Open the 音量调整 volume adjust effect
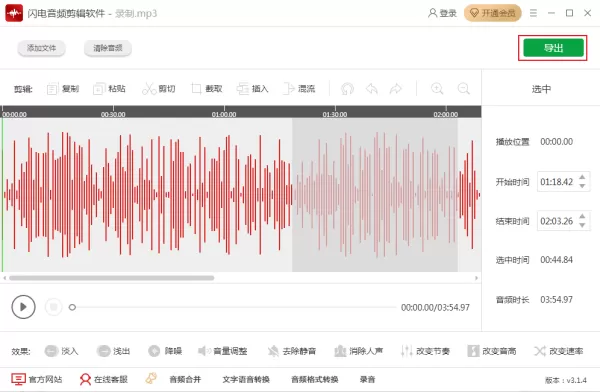This screenshot has width=600, height=392. pyautogui.click(x=222, y=351)
